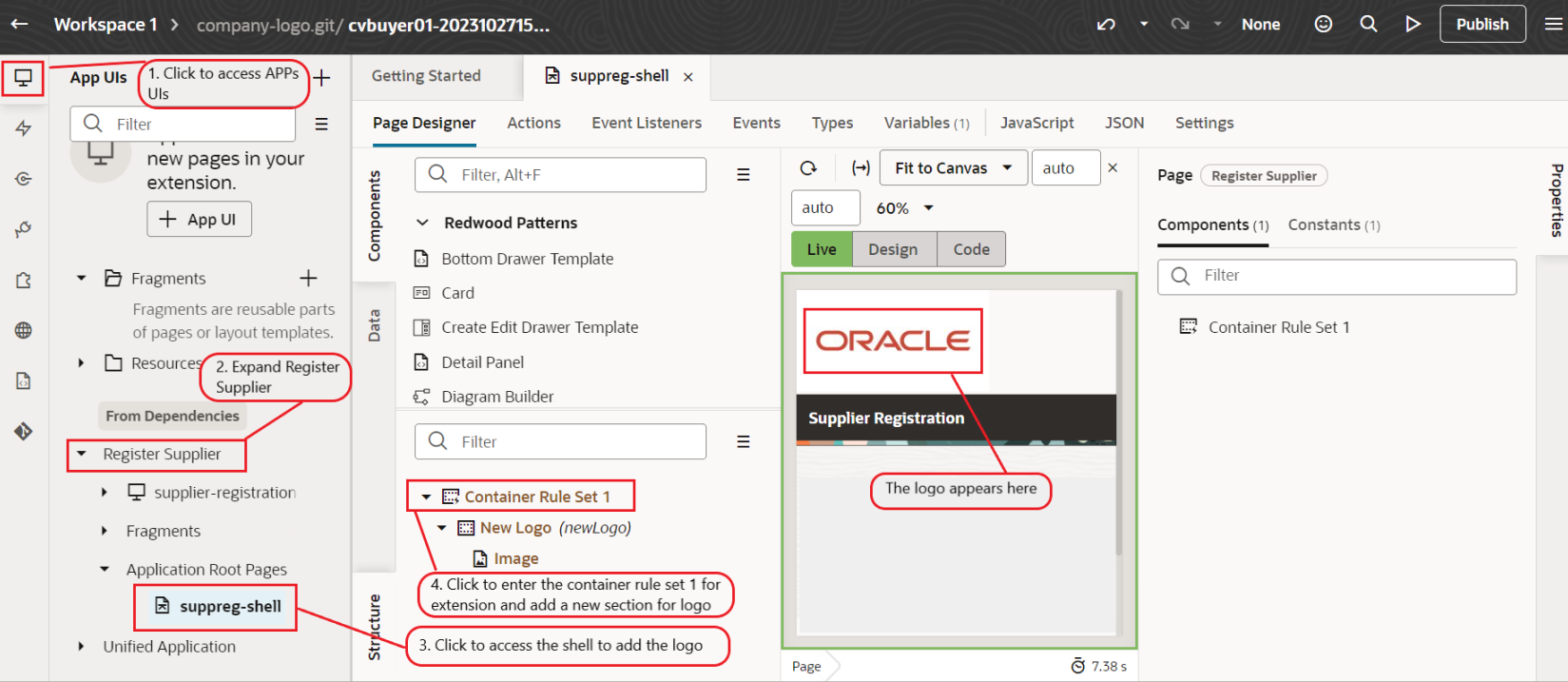Switch to the Actions tab
Image resolution: width=1568 pixels, height=682 pixels.
pyautogui.click(x=533, y=123)
